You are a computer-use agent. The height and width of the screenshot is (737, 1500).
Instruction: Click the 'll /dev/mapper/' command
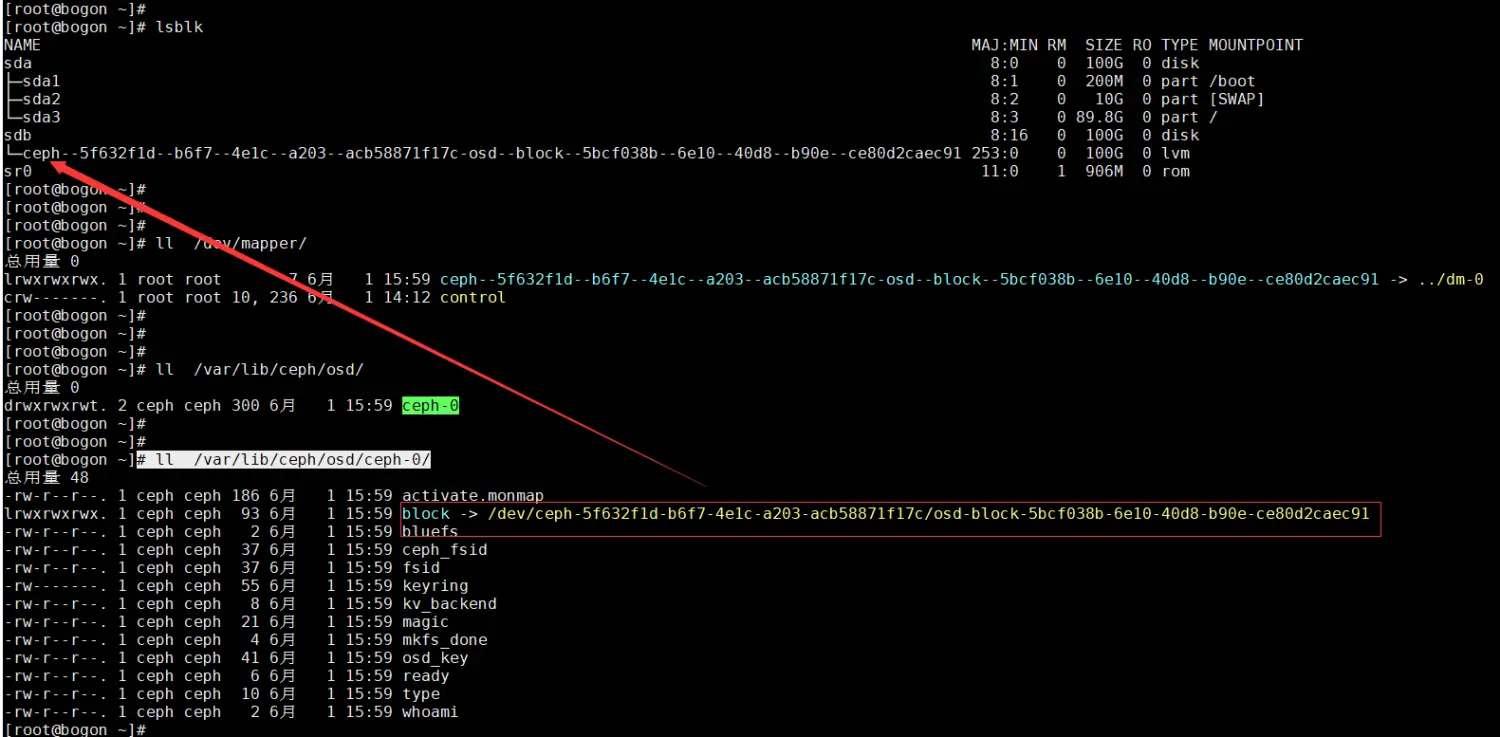tap(231, 243)
